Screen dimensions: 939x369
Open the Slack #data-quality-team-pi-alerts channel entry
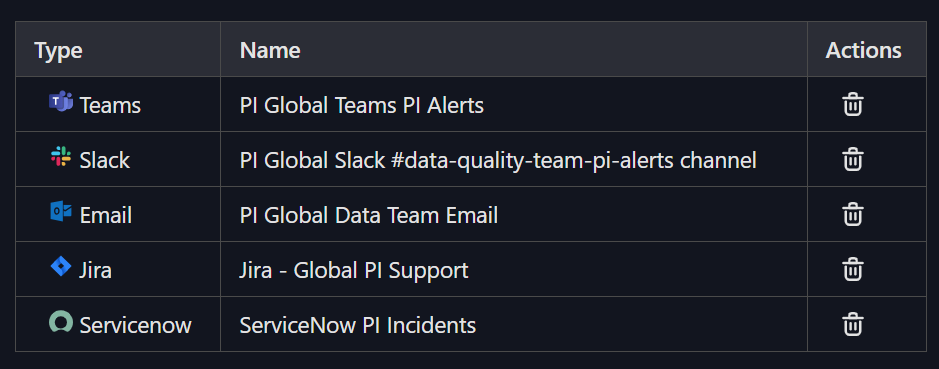(498, 161)
